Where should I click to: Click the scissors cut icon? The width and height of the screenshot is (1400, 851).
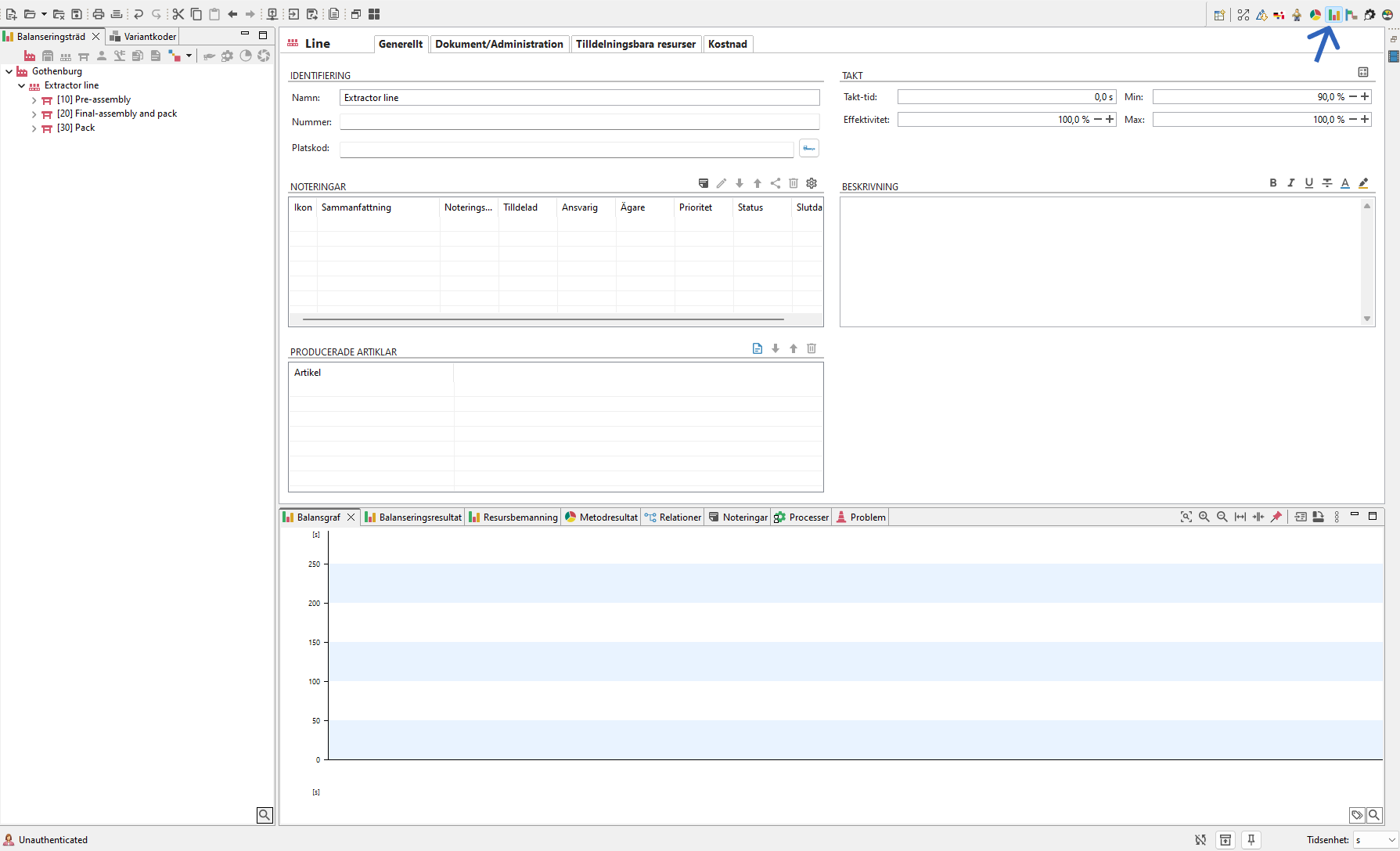tap(178, 14)
